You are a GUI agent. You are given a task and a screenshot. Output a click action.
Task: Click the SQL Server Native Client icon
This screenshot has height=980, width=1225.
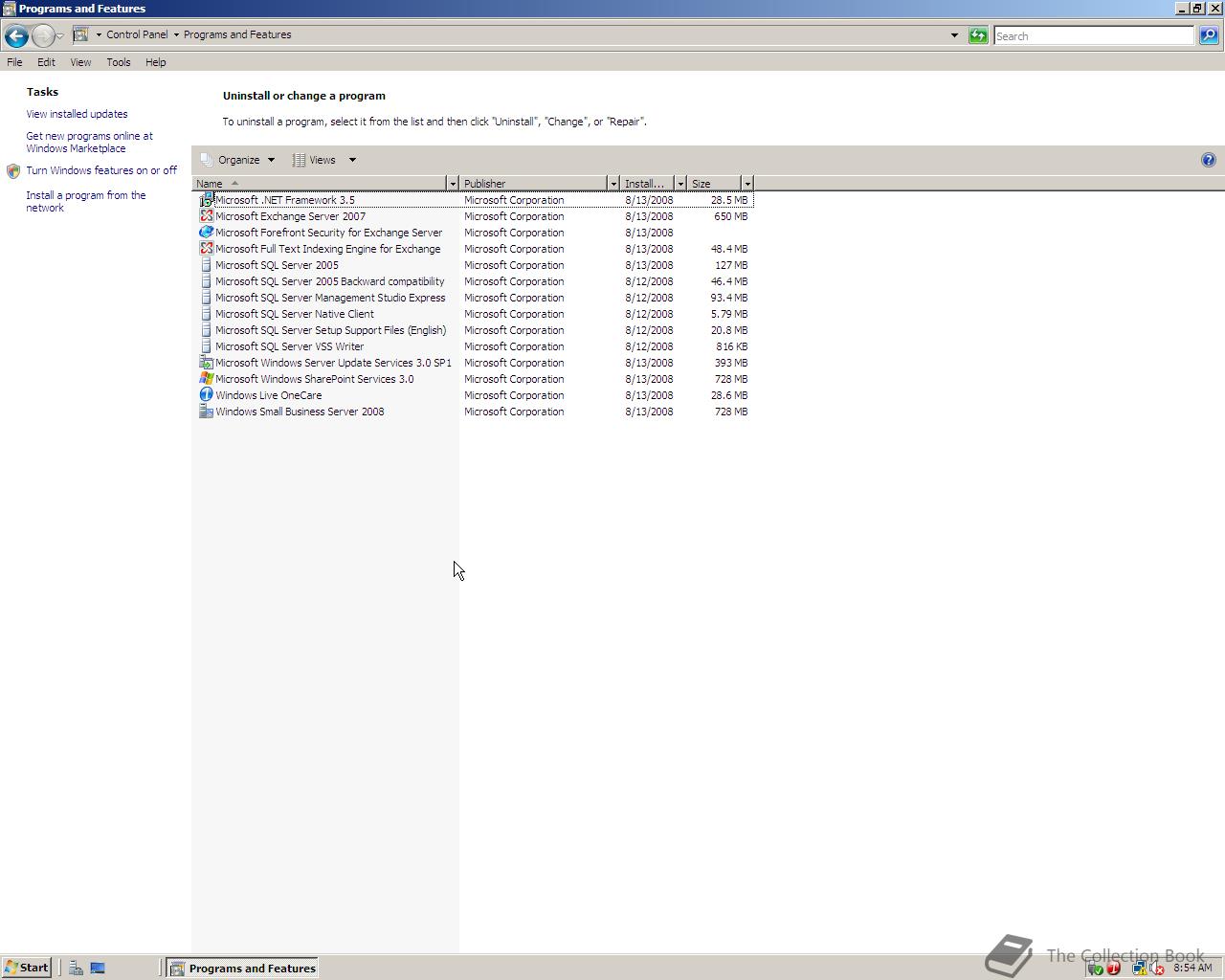click(206, 314)
